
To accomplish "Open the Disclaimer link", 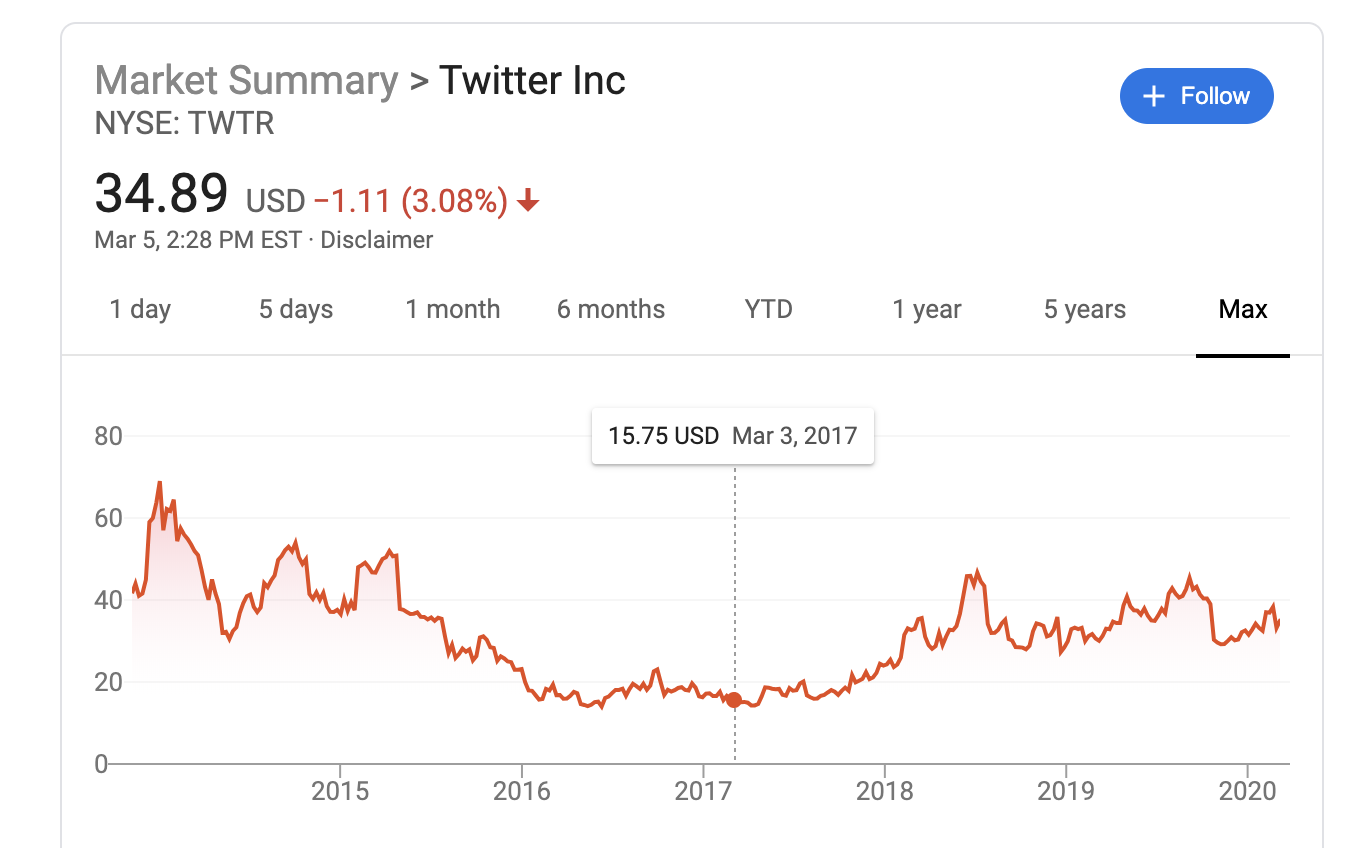I will tap(377, 240).
